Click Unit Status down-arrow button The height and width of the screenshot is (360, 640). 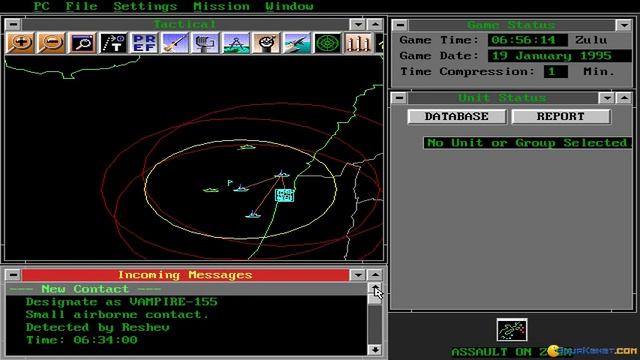(607, 98)
